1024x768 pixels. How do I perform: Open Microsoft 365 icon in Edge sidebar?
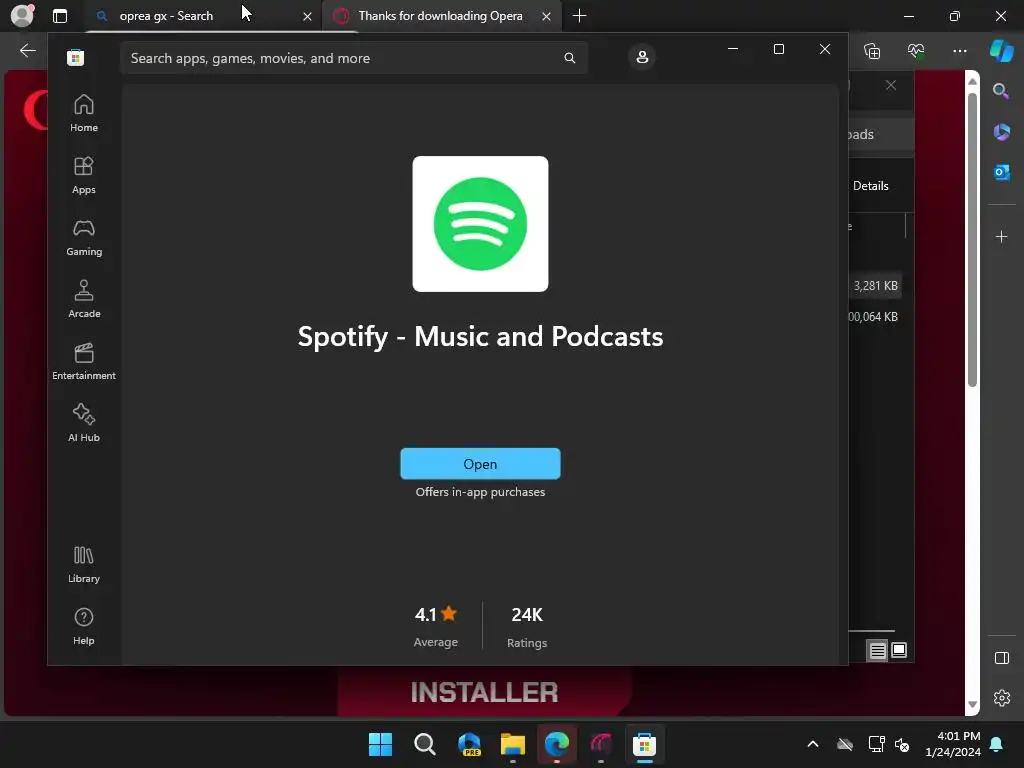[x=1002, y=132]
